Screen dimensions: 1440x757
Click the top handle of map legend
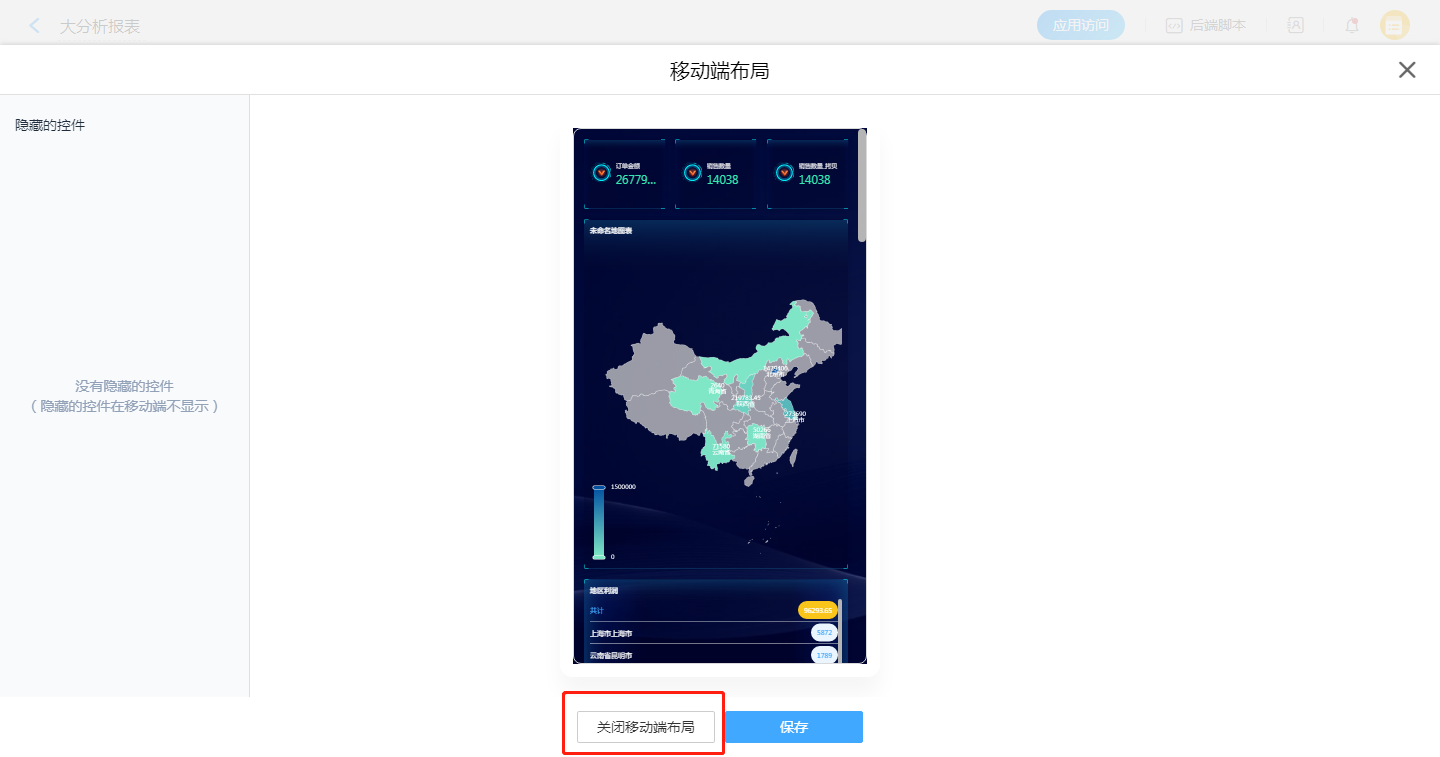[x=599, y=487]
